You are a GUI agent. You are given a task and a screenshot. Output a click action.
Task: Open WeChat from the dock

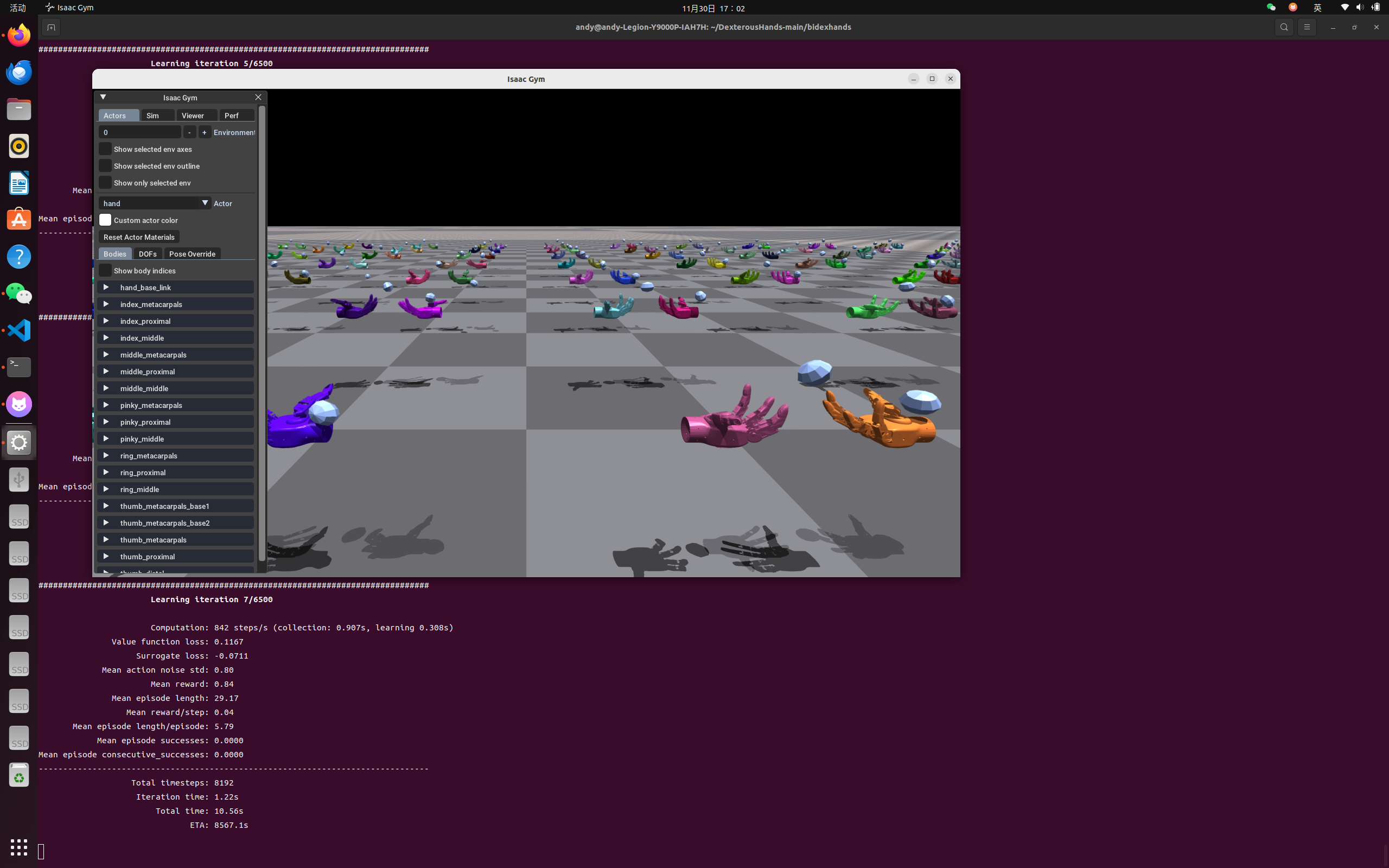(x=19, y=293)
